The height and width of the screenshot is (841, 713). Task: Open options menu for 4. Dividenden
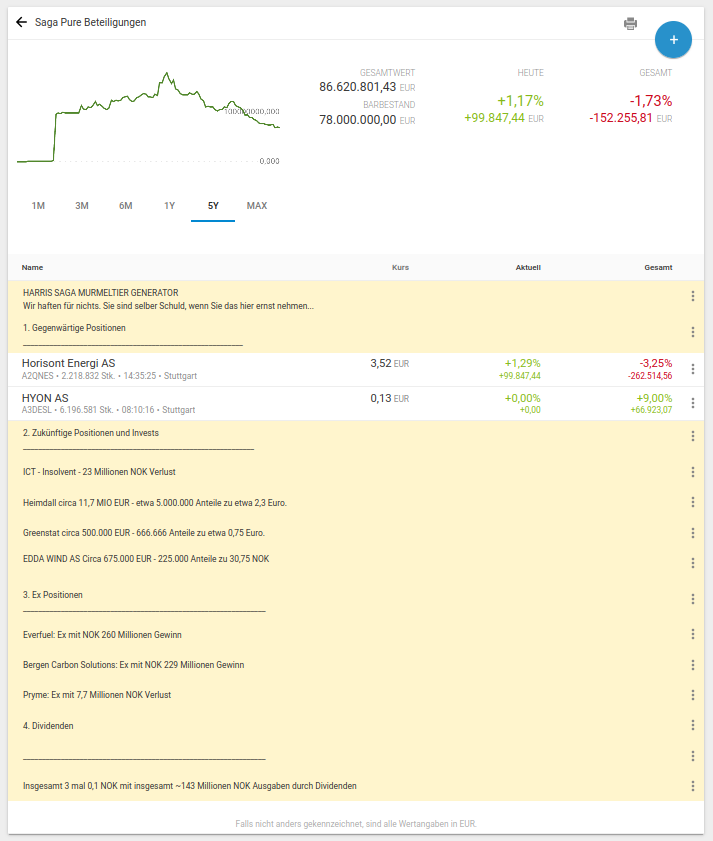[693, 725]
